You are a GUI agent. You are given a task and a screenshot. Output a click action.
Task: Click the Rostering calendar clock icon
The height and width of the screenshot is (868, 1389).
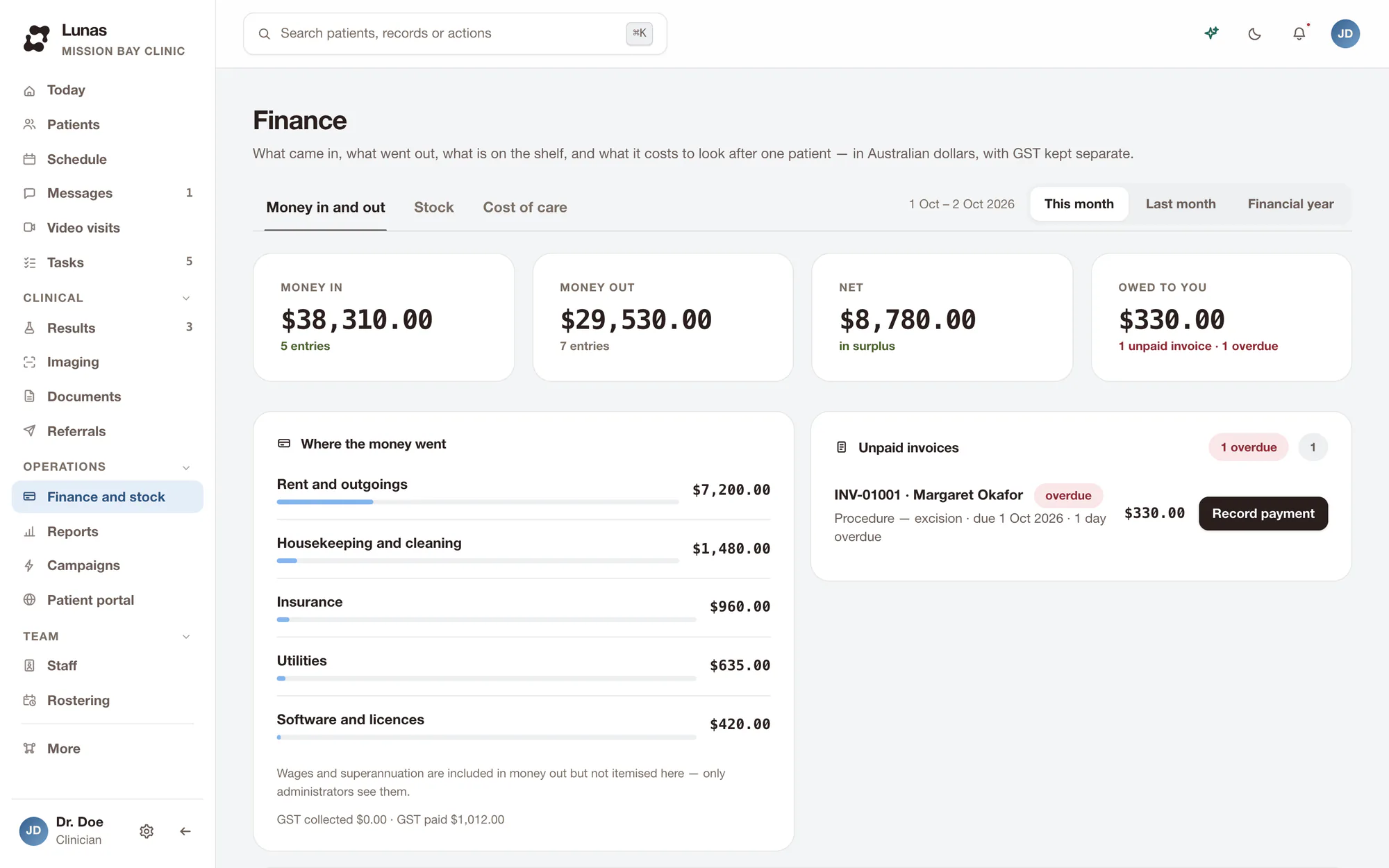[29, 700]
